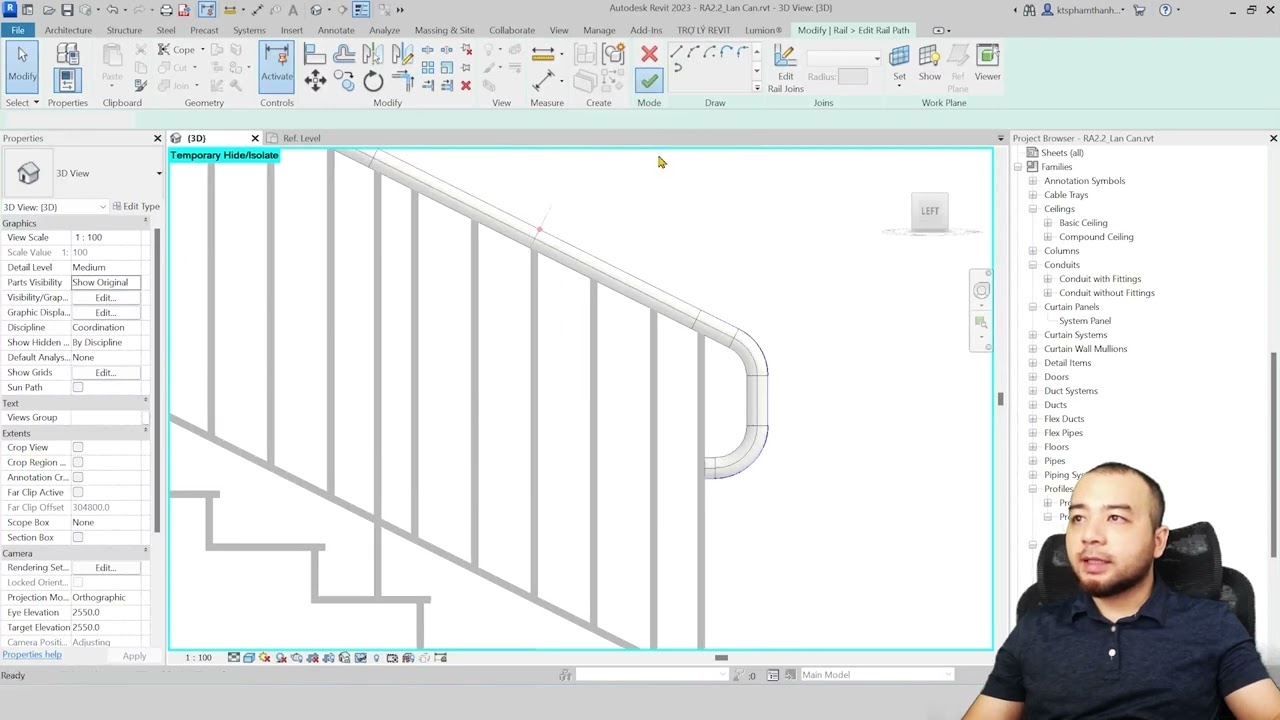Click the Print icon in quick access toolbar
This screenshot has height=720, width=1280.
click(x=166, y=10)
